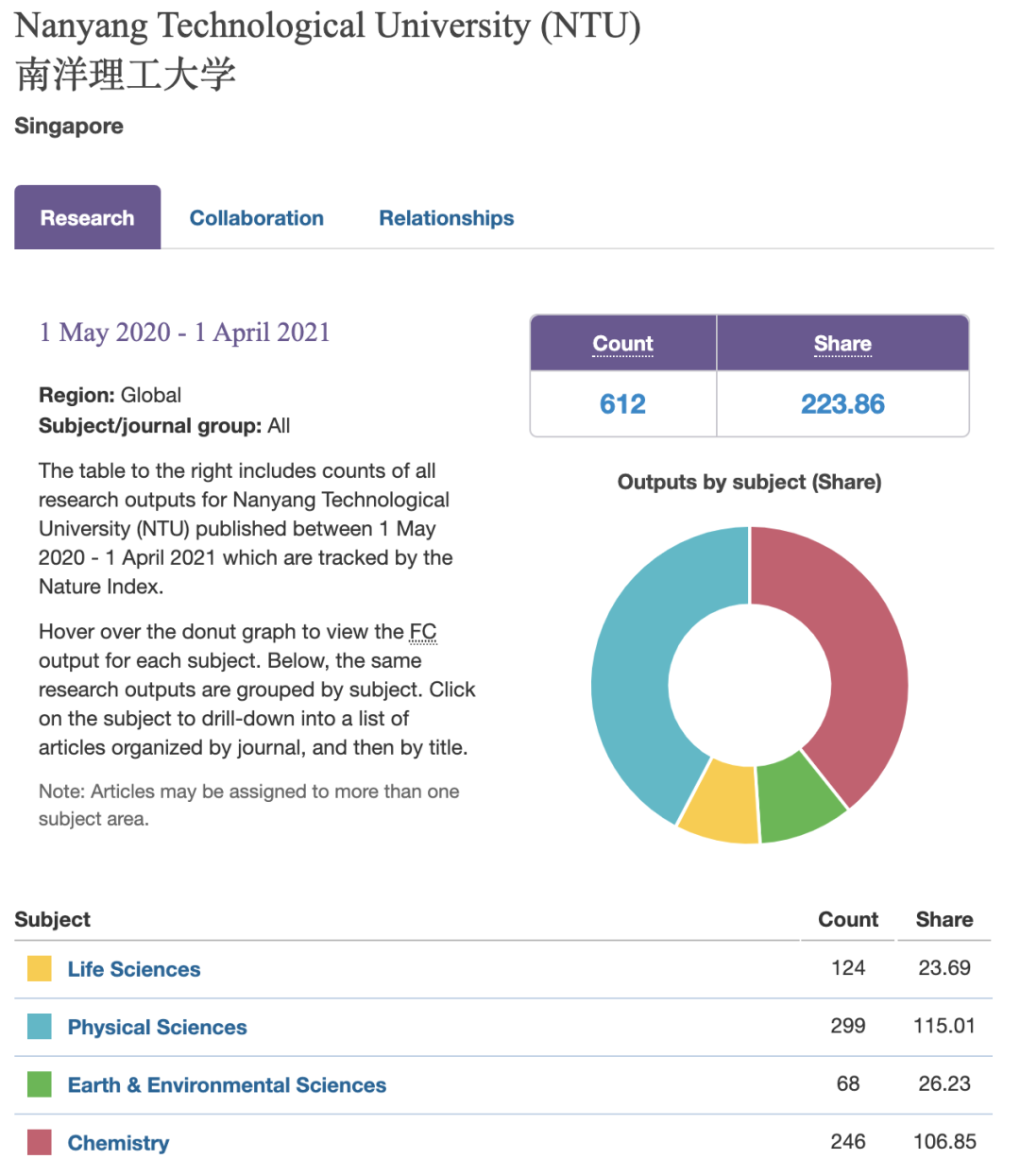Click the Share header in summary box
1020x1176 pixels.
tap(842, 344)
